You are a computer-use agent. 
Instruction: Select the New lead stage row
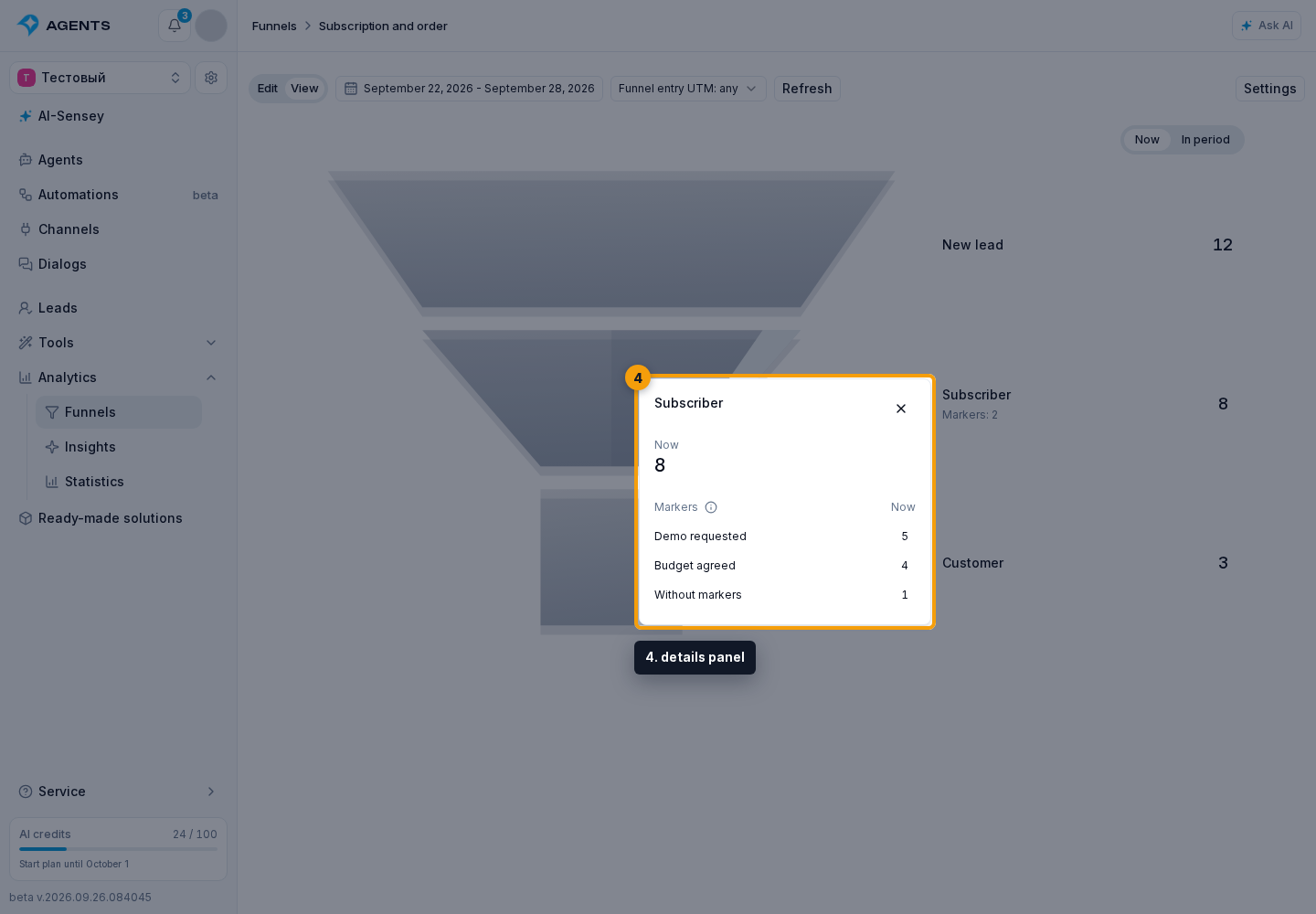pyautogui.click(x=1088, y=245)
